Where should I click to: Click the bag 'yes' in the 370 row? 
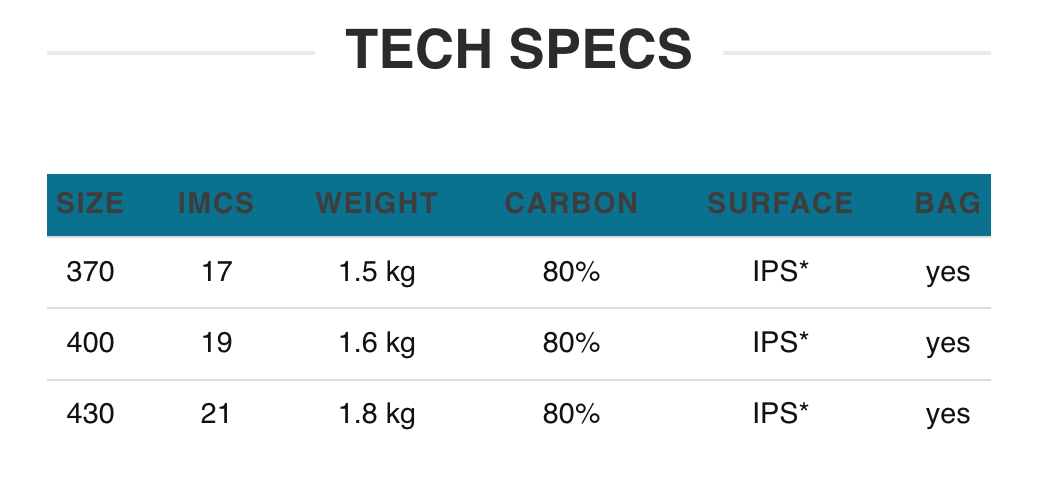(x=947, y=272)
